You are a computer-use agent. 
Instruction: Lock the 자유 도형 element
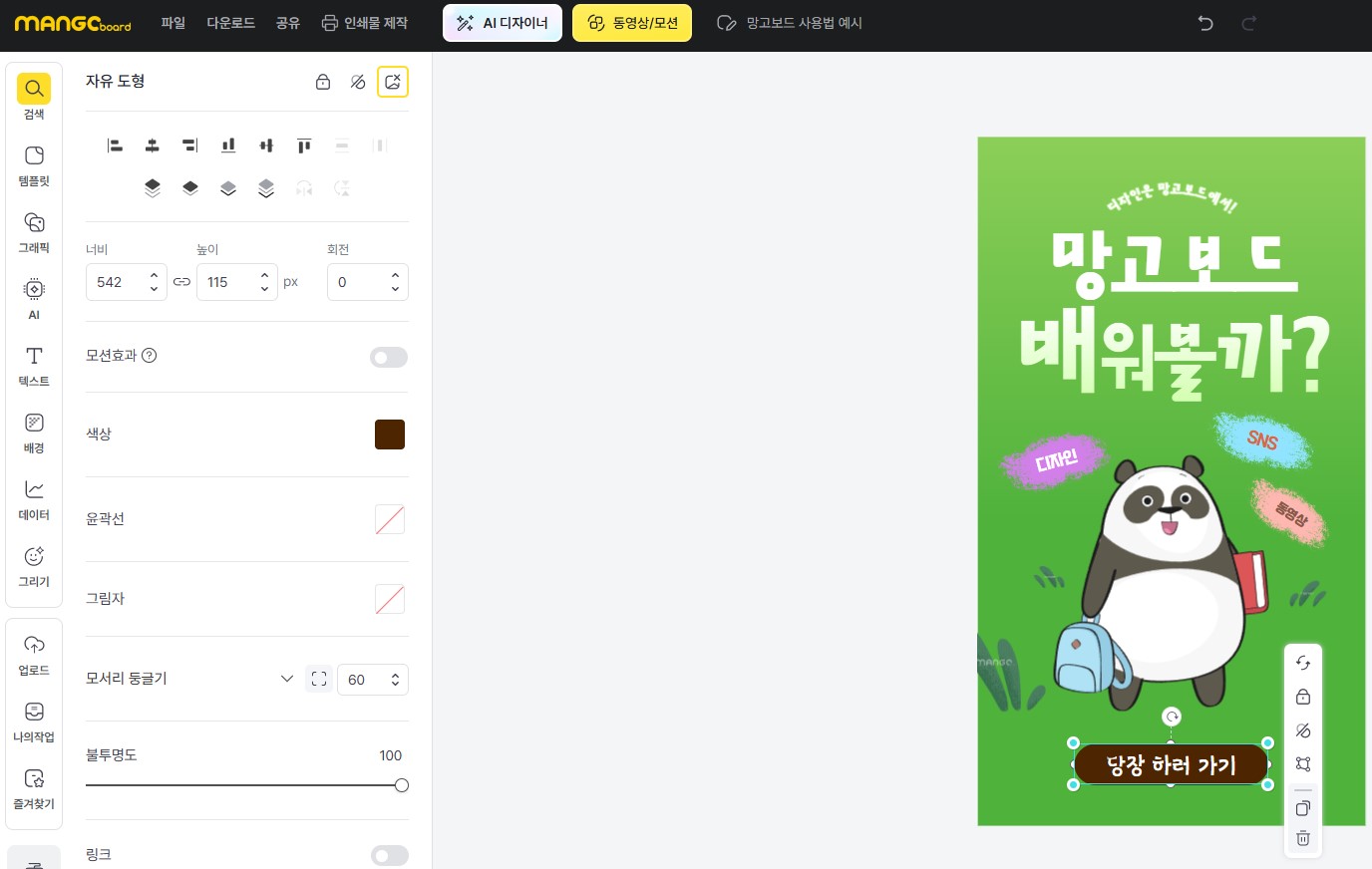point(323,82)
